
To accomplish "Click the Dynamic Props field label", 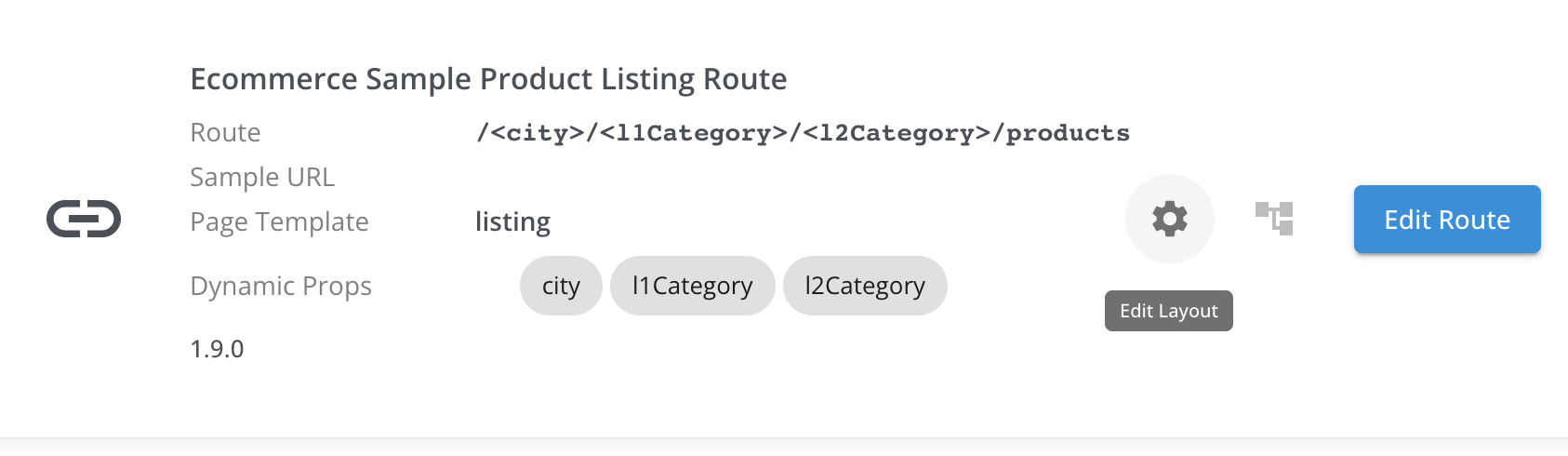I will click(281, 286).
